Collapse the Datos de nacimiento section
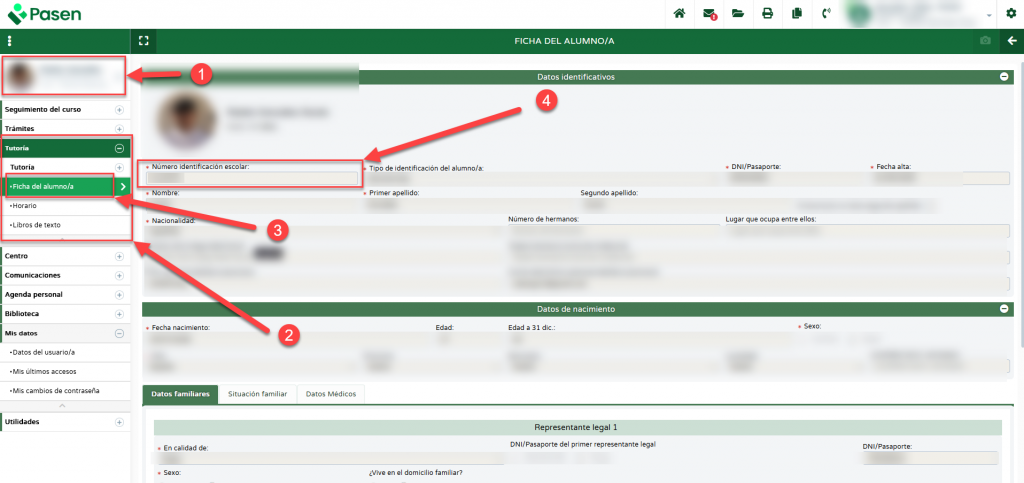The width and height of the screenshot is (1024, 483). (x=1003, y=309)
